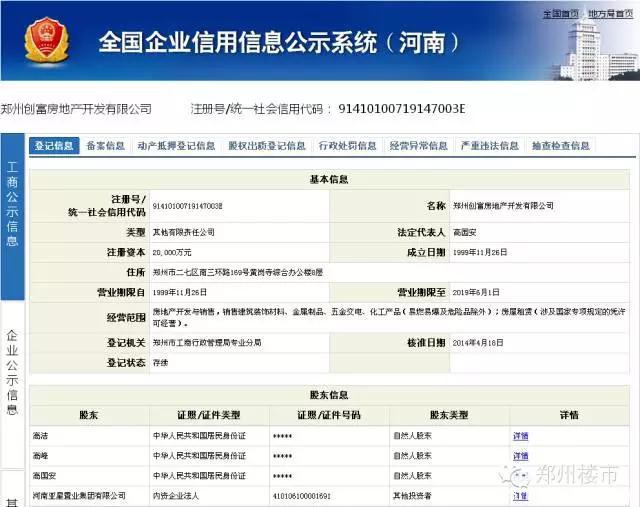Click approval date 2014年4月18日
The width and height of the screenshot is (640, 507).
tap(478, 342)
